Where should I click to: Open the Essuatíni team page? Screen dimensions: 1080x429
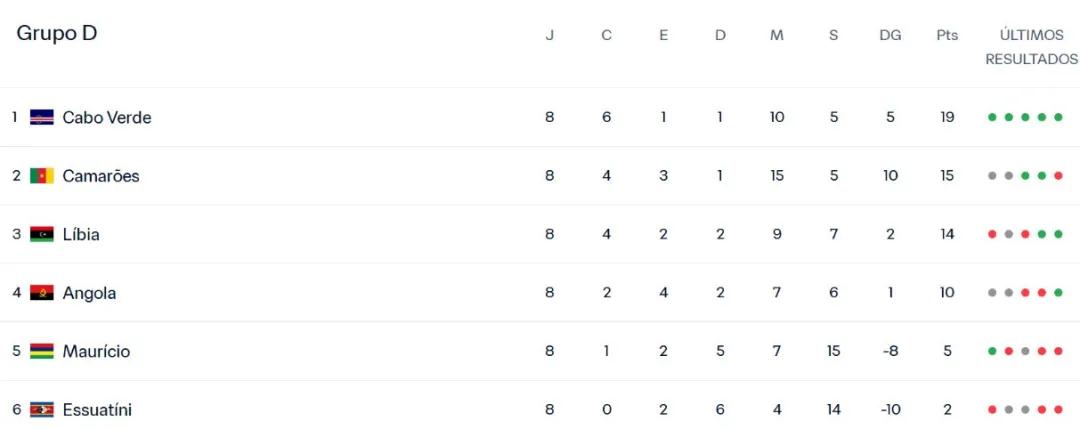(x=97, y=410)
